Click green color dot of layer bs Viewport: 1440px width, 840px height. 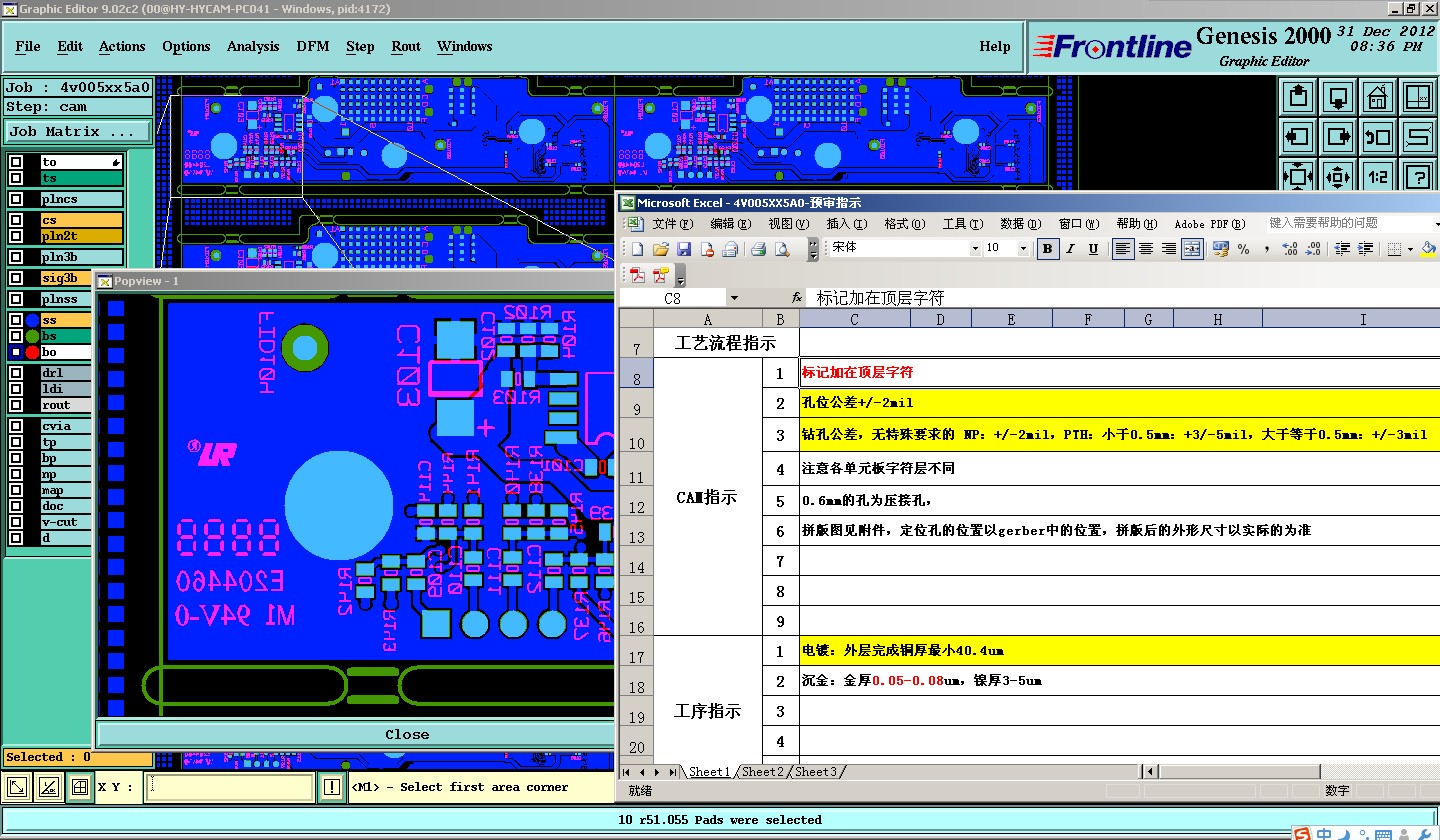pyautogui.click(x=32, y=337)
